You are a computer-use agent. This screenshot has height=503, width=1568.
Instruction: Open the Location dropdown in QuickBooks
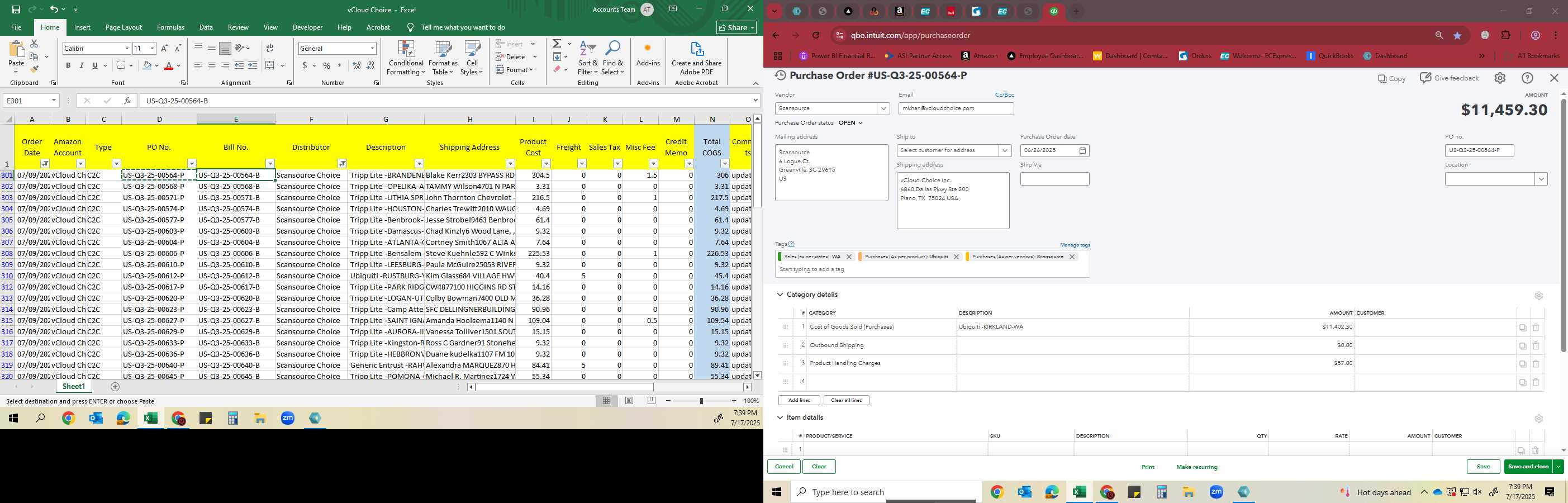(1541, 179)
